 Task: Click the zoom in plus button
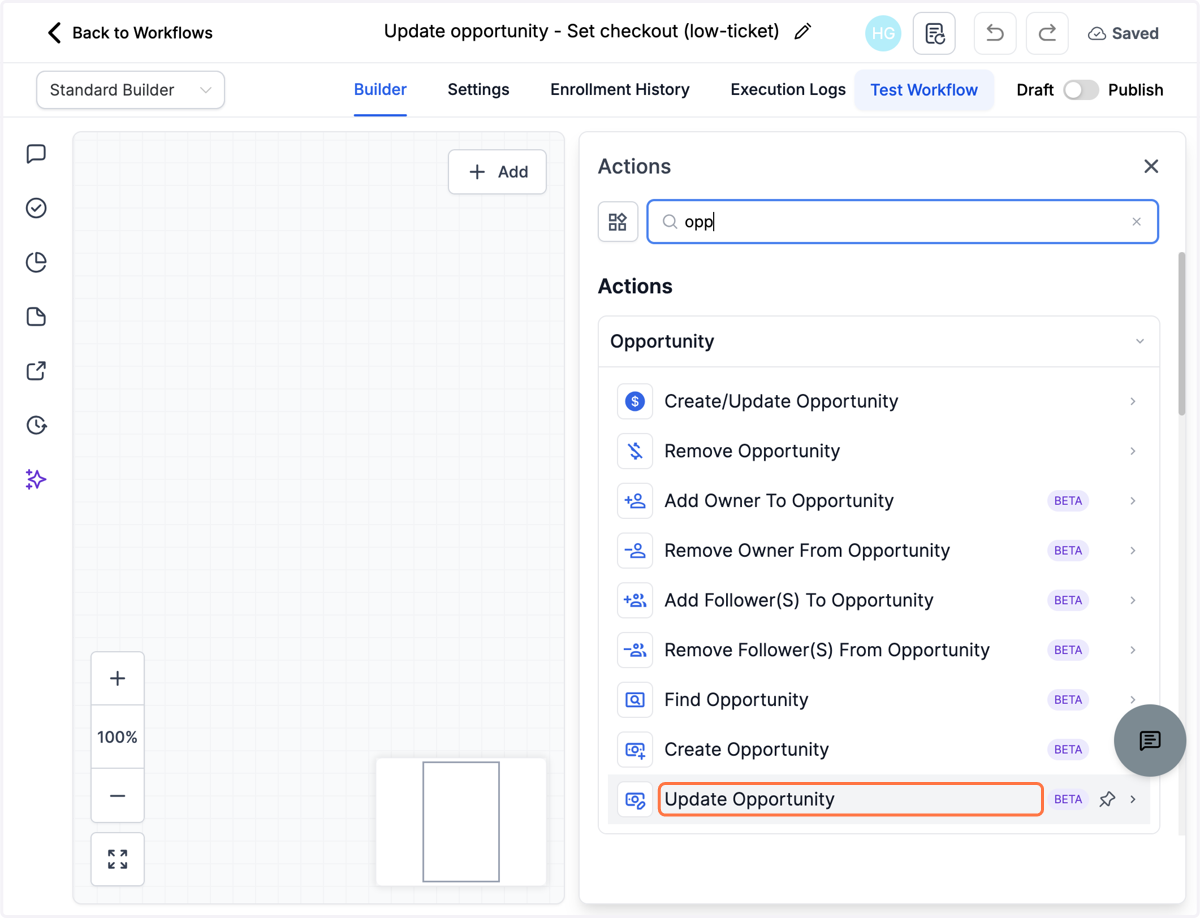[x=118, y=678]
